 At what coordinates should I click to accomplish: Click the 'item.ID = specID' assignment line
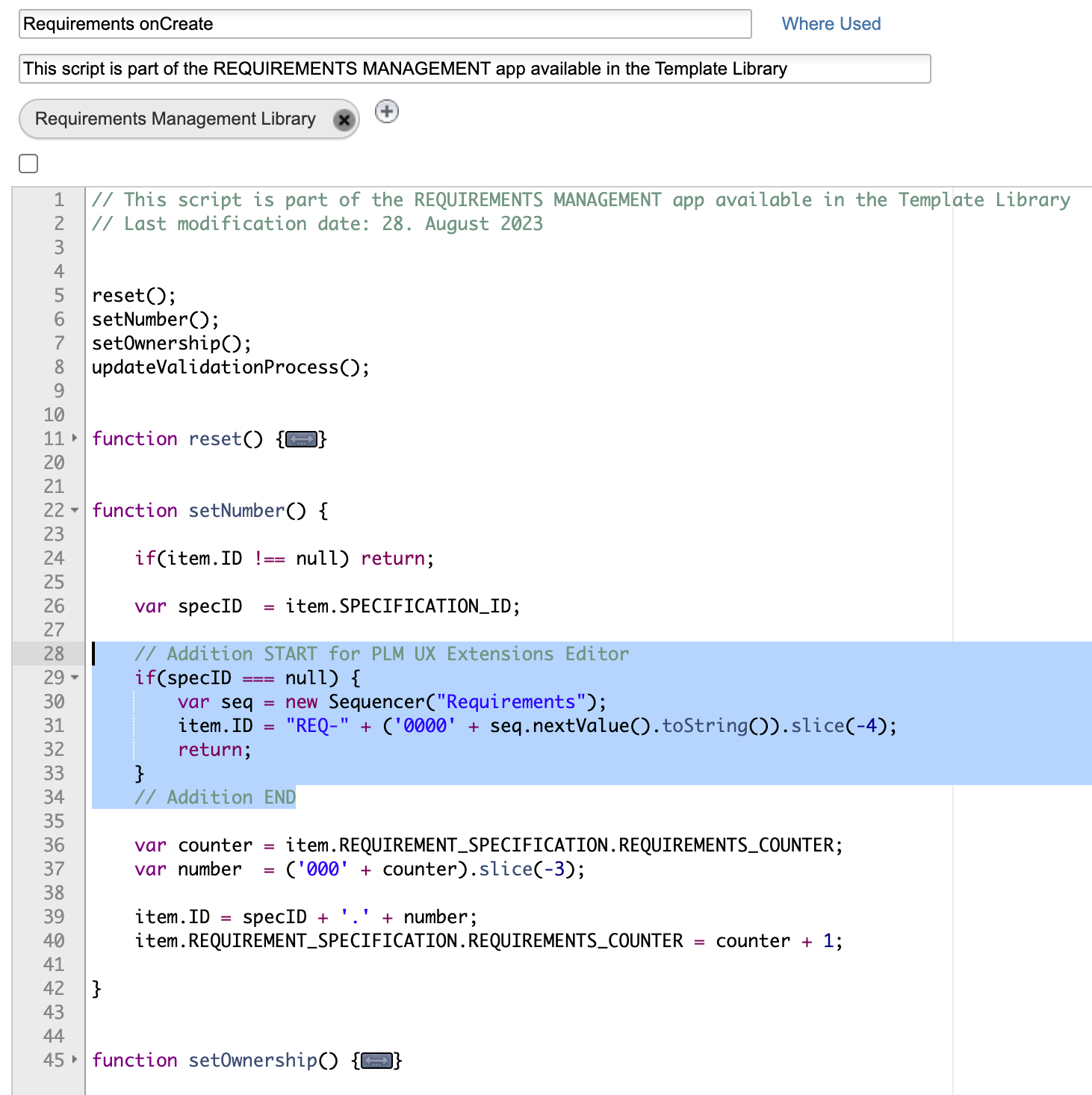(x=305, y=916)
